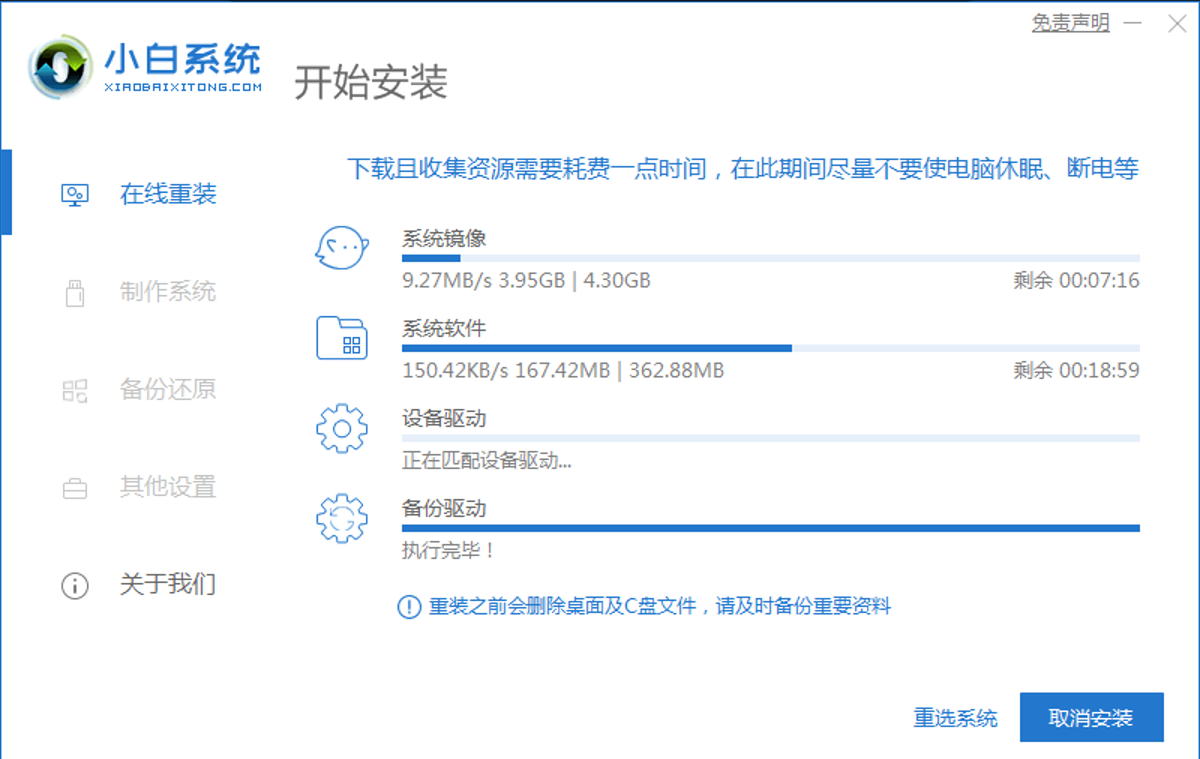Open the 免责声明 disclaimer link
The height and width of the screenshot is (759, 1200).
(x=1069, y=23)
